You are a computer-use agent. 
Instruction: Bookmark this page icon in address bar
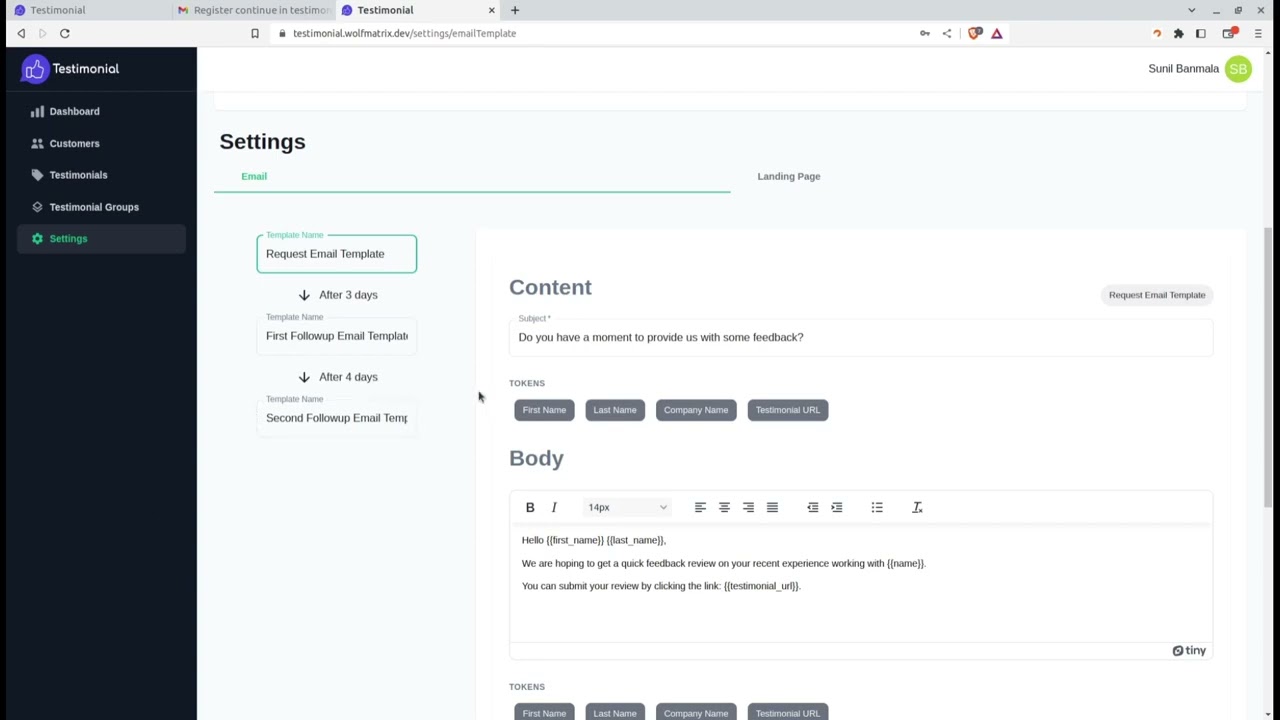(255, 33)
